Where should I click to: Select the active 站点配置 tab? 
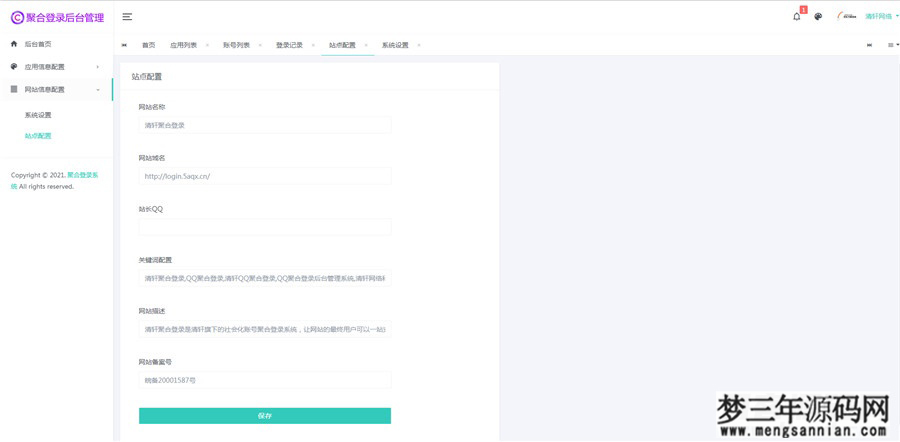[342, 45]
